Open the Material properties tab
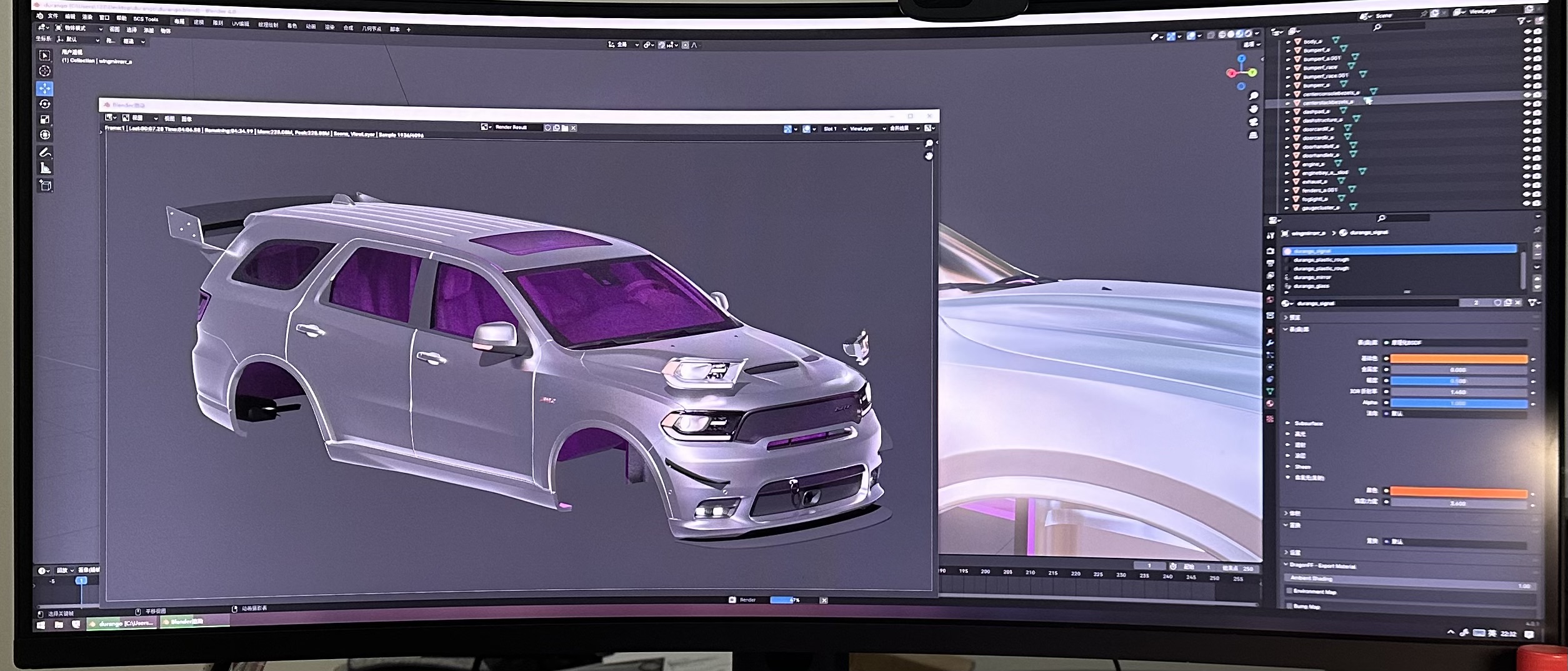The height and width of the screenshot is (671, 1568). [1270, 404]
